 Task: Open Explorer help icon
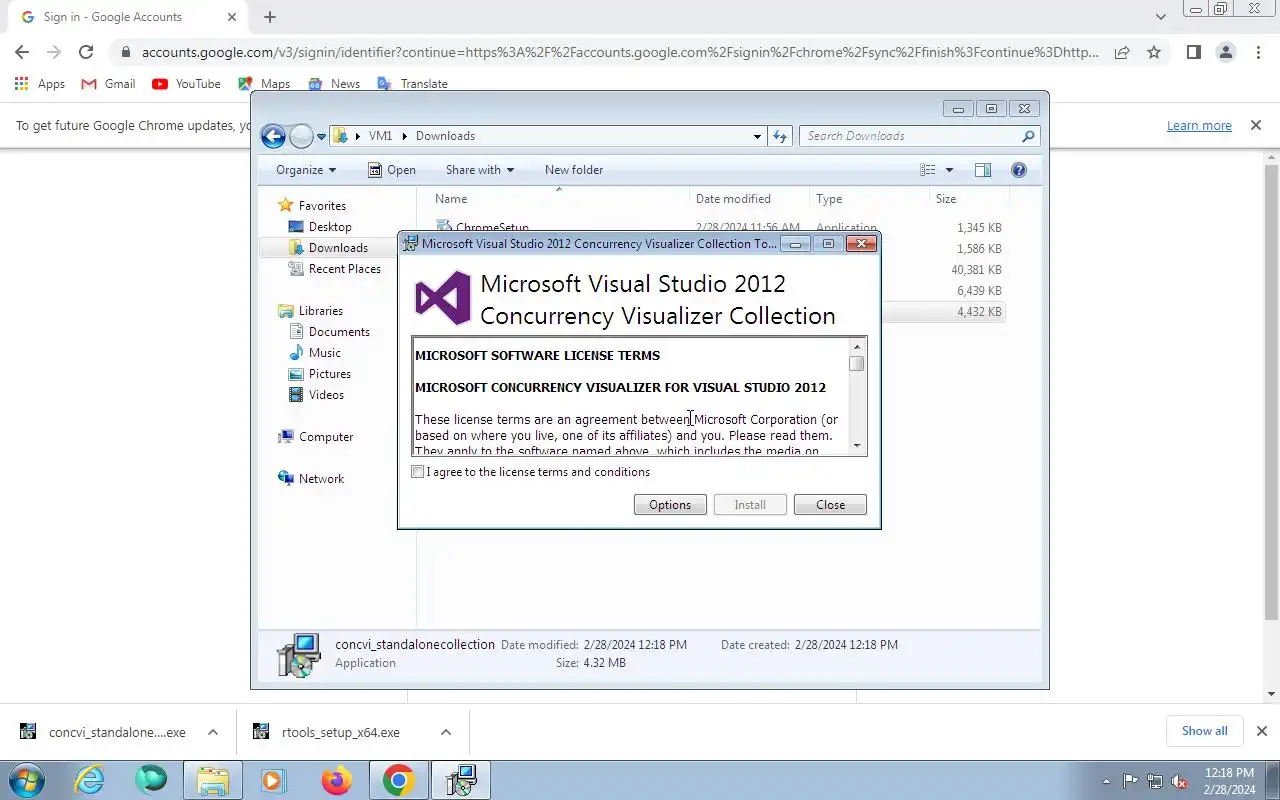point(1019,170)
